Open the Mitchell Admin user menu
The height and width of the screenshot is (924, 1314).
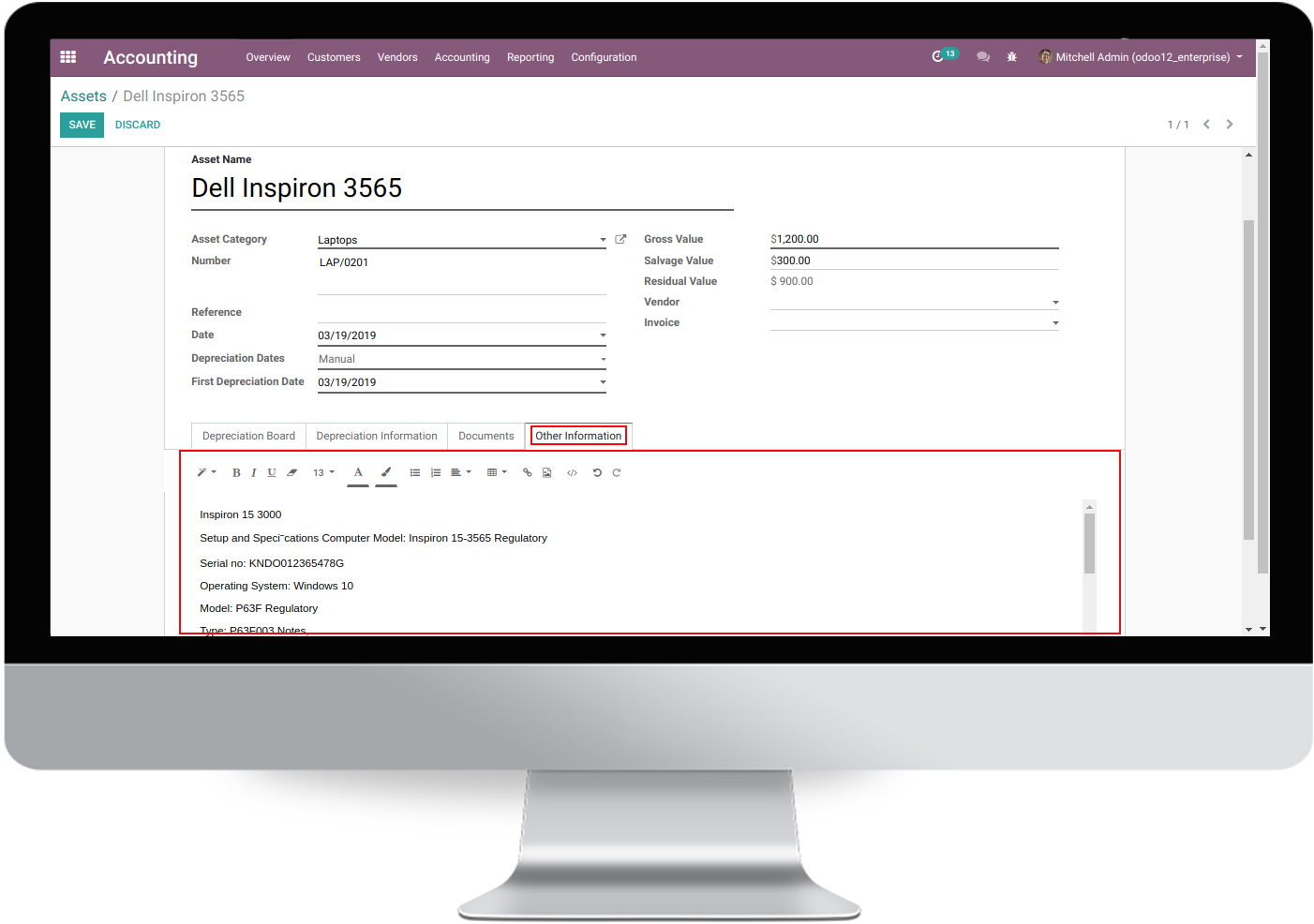[x=1141, y=57]
